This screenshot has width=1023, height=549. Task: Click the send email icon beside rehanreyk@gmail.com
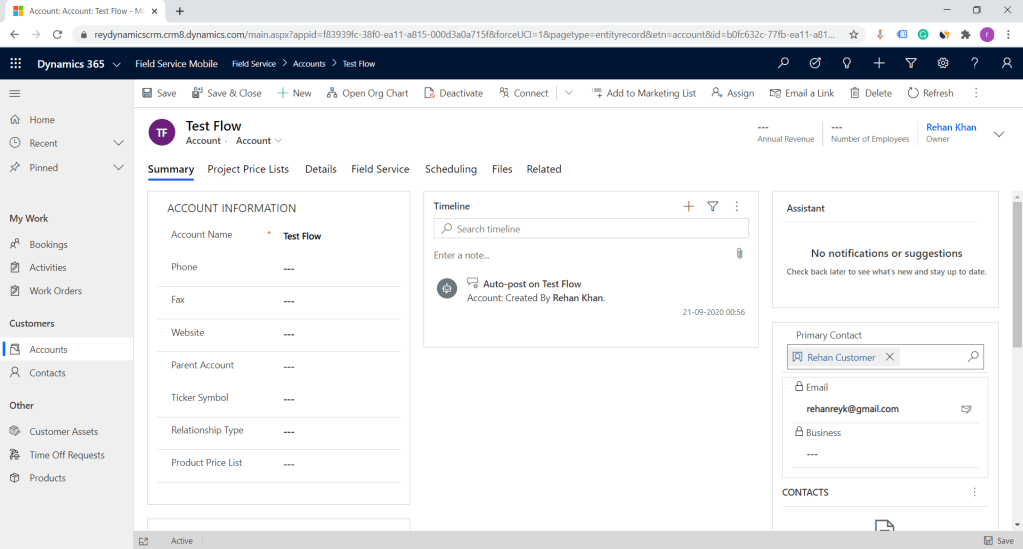tap(966, 409)
